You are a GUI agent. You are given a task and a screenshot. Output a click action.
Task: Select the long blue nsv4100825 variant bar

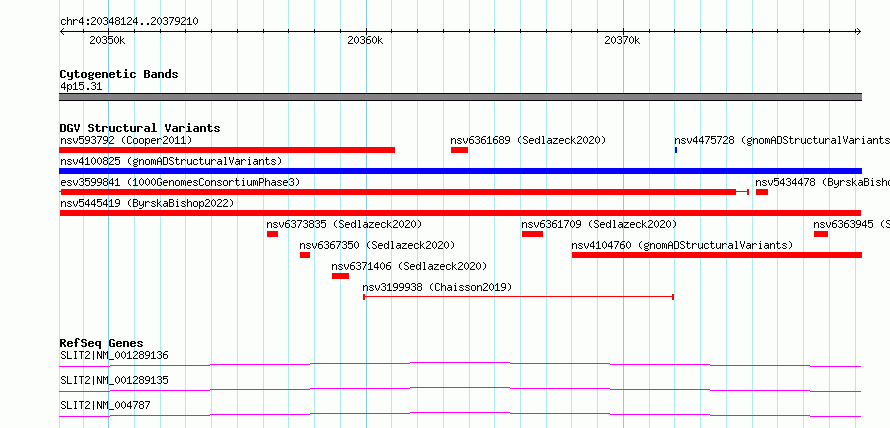pos(460,171)
